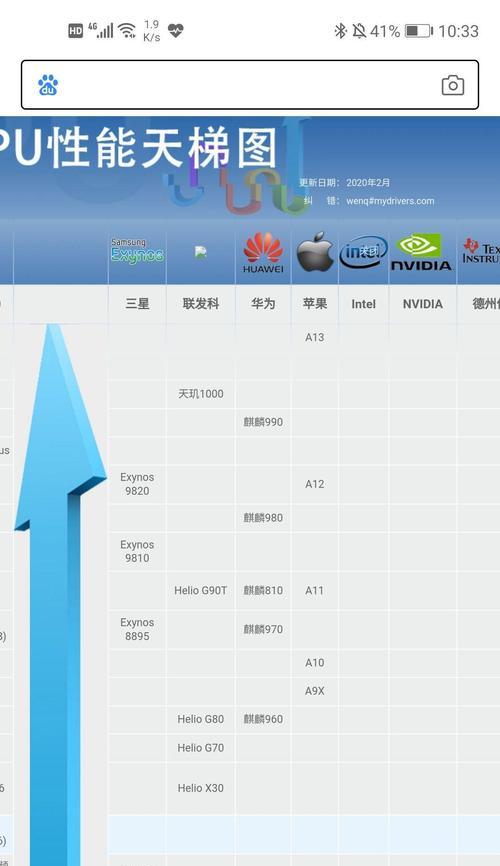Tap the 10:33 clock in status bar

[459, 31]
